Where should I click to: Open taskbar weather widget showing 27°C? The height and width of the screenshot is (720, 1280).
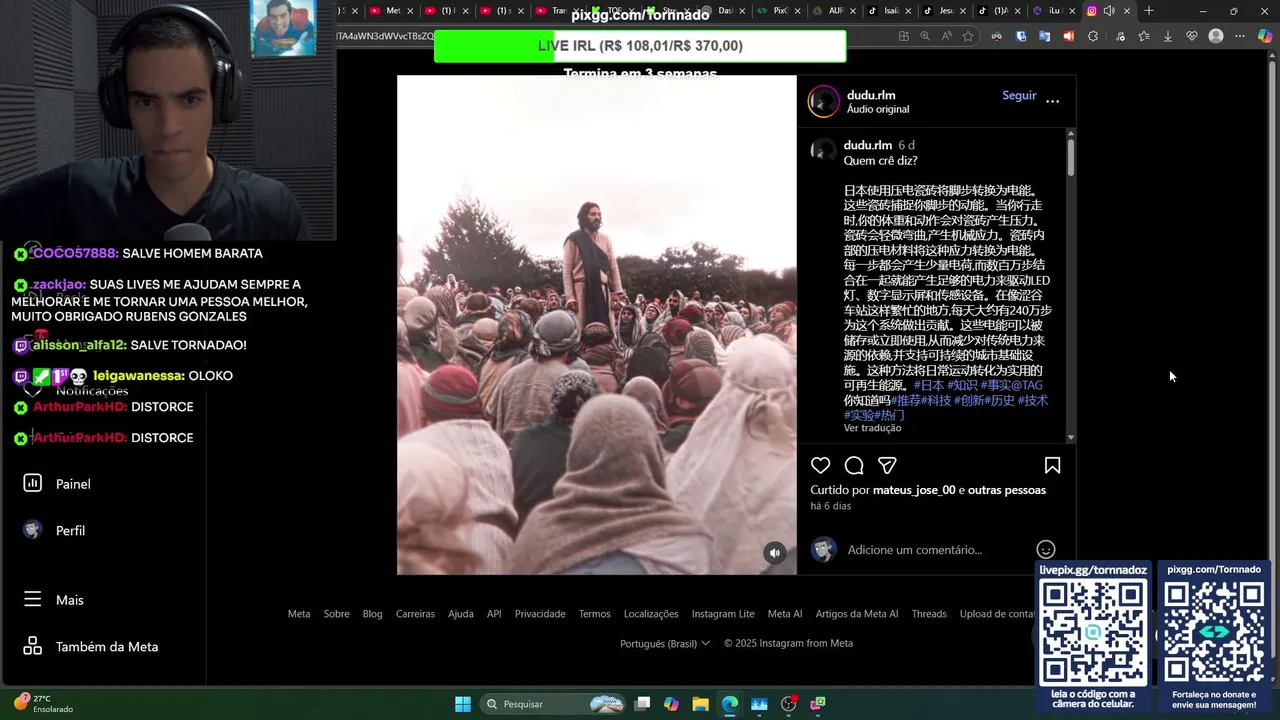click(x=44, y=703)
